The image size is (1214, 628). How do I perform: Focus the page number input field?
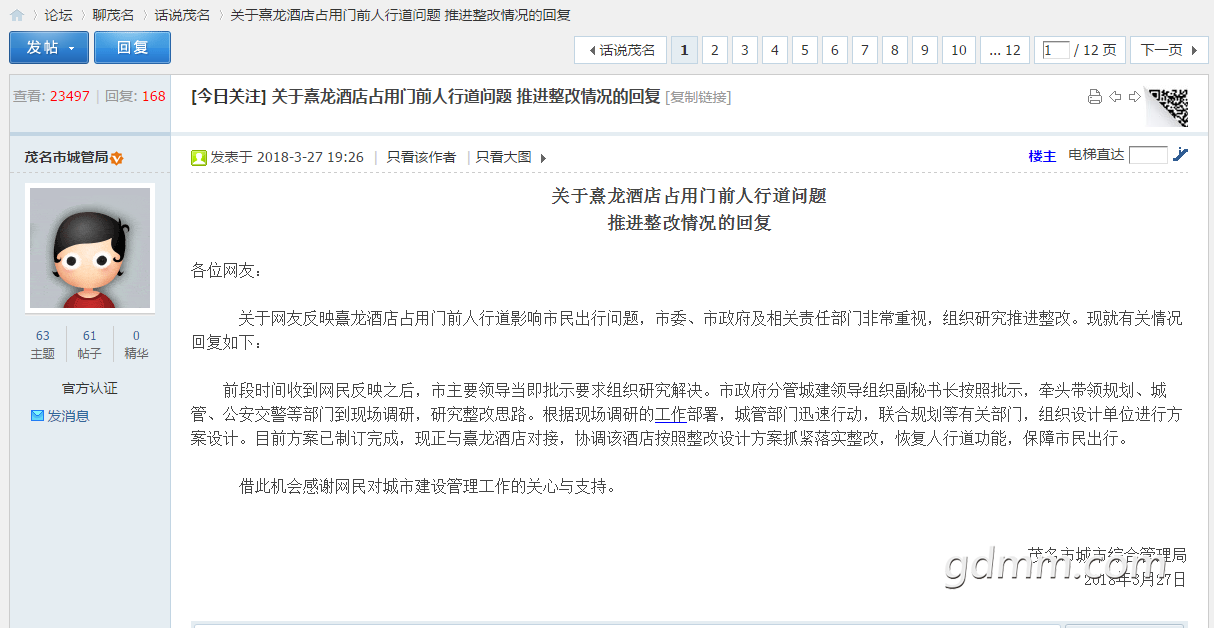point(1056,50)
